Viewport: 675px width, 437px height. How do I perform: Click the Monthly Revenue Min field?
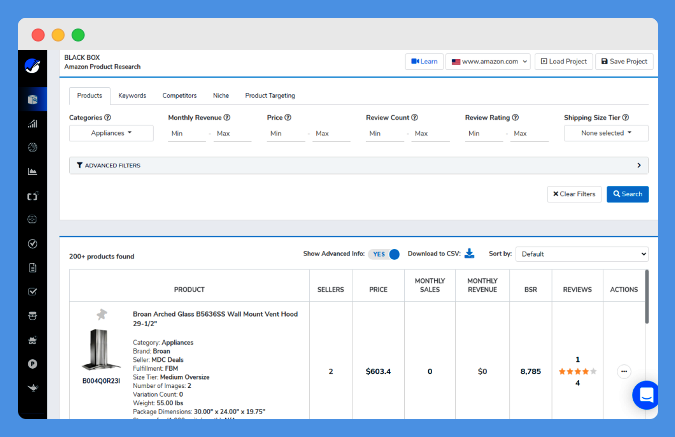(187, 134)
